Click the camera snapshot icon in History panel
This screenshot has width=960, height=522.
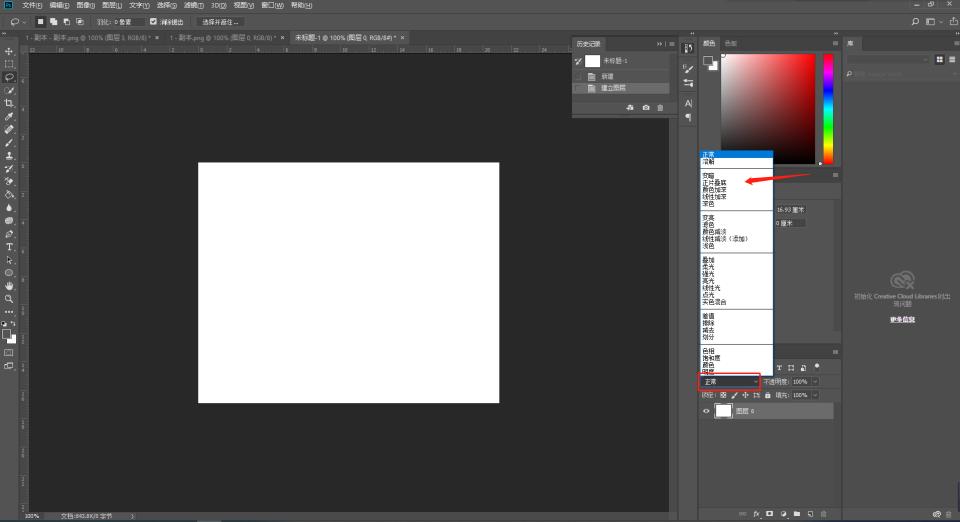pyautogui.click(x=646, y=107)
